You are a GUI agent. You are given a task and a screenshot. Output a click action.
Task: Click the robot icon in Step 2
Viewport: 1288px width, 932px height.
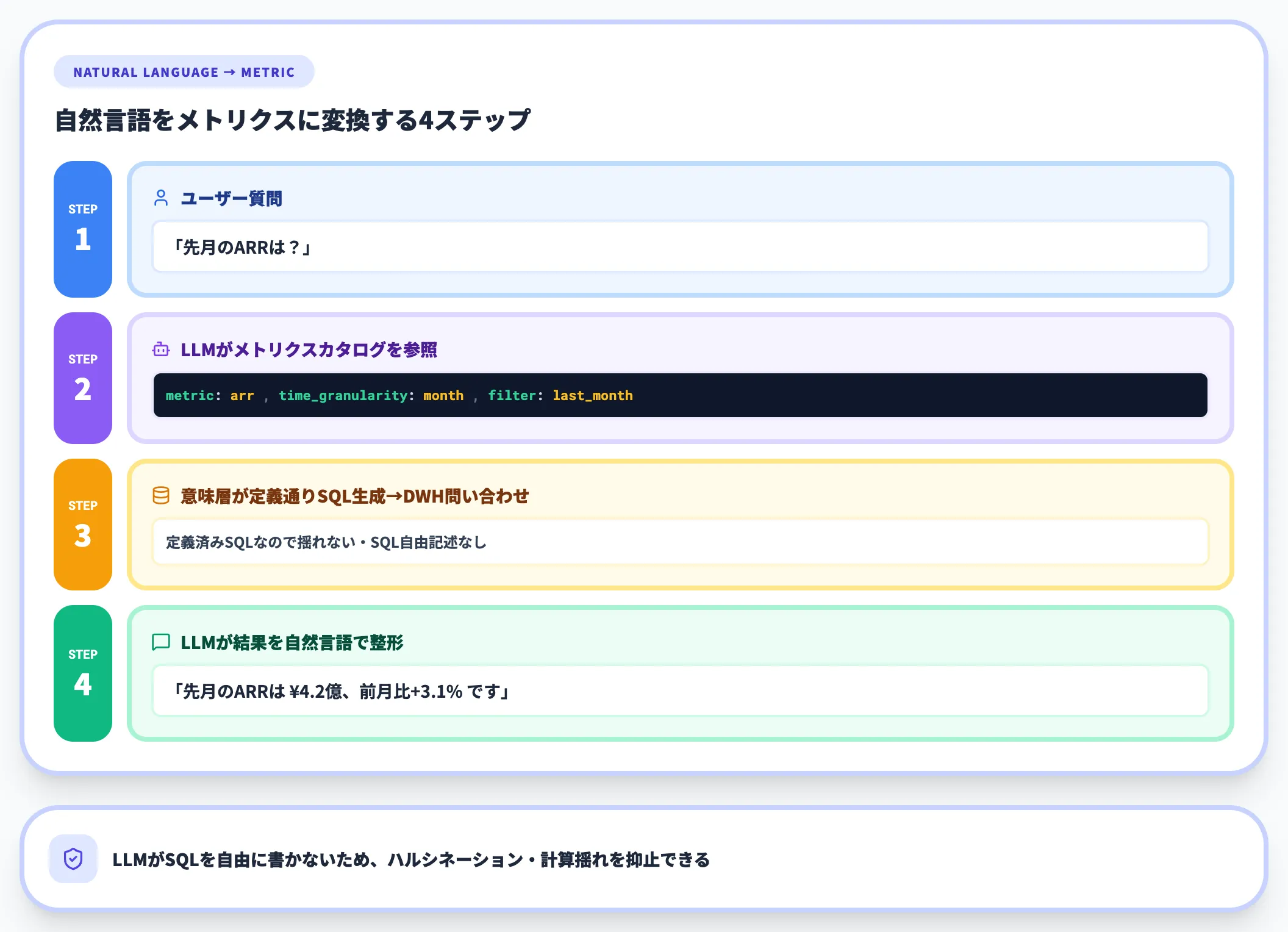[161, 349]
